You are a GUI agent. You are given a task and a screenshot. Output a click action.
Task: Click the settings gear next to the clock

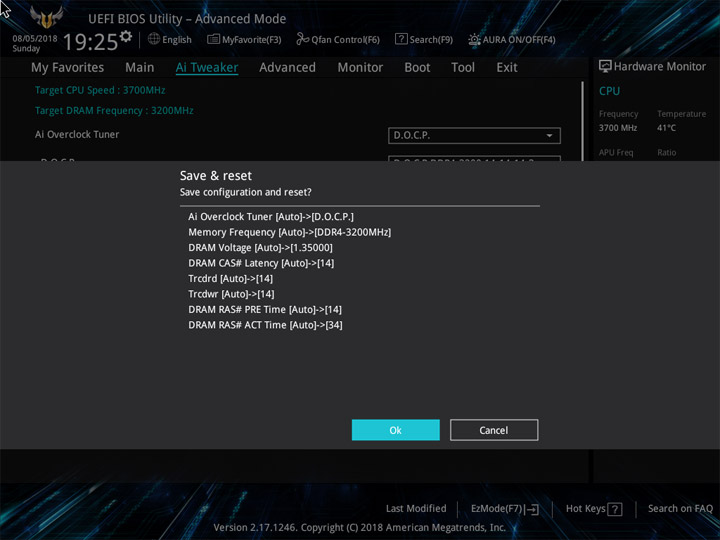click(x=126, y=36)
